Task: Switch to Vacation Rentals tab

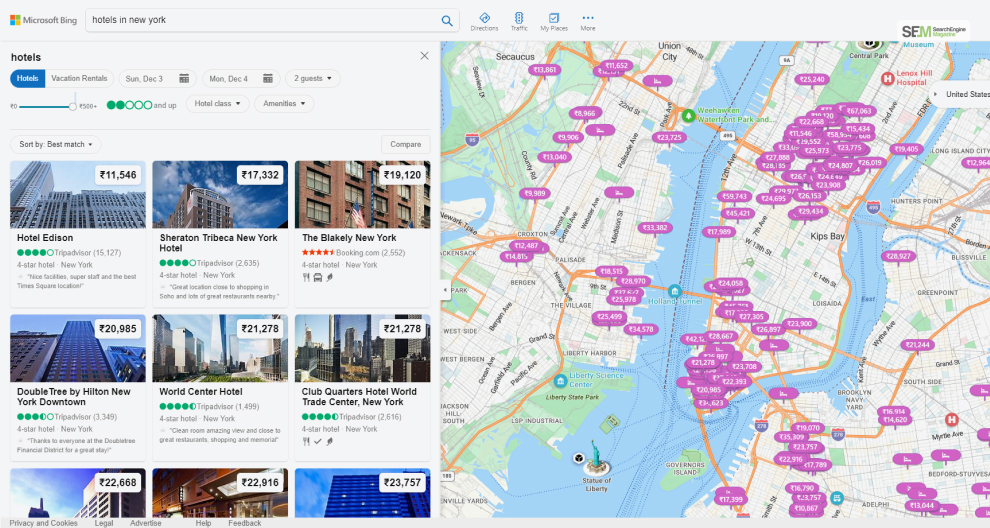Action: pos(79,78)
